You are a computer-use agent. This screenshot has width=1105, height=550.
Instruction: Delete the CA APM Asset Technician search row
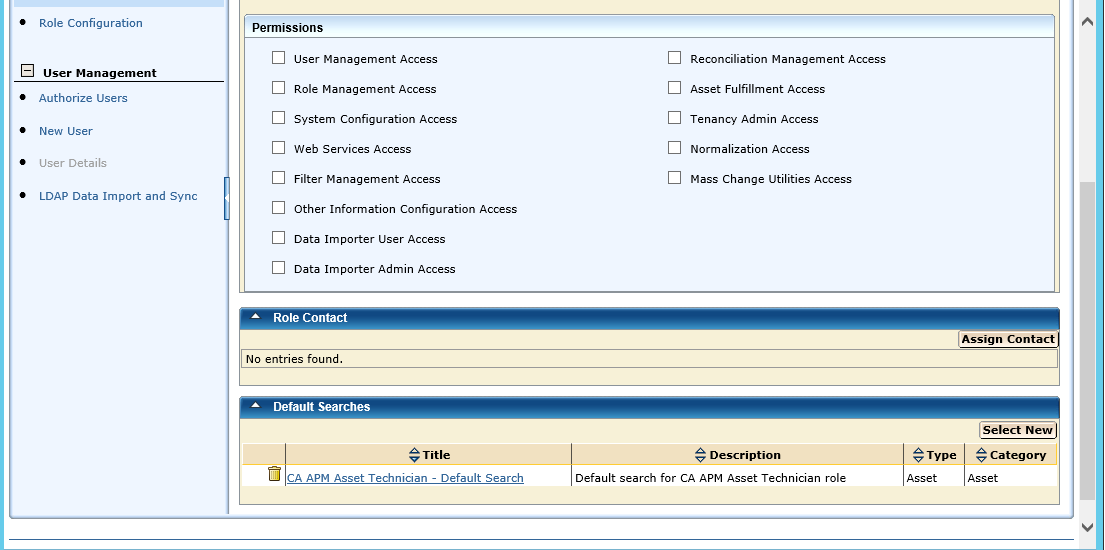coord(274,474)
